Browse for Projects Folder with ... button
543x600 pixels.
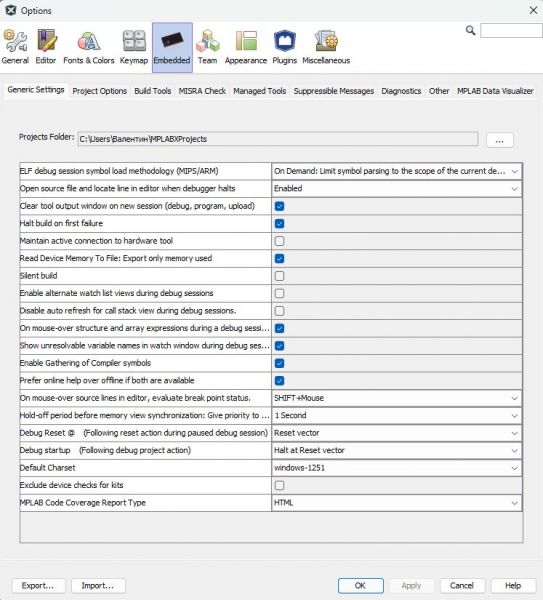click(x=499, y=140)
